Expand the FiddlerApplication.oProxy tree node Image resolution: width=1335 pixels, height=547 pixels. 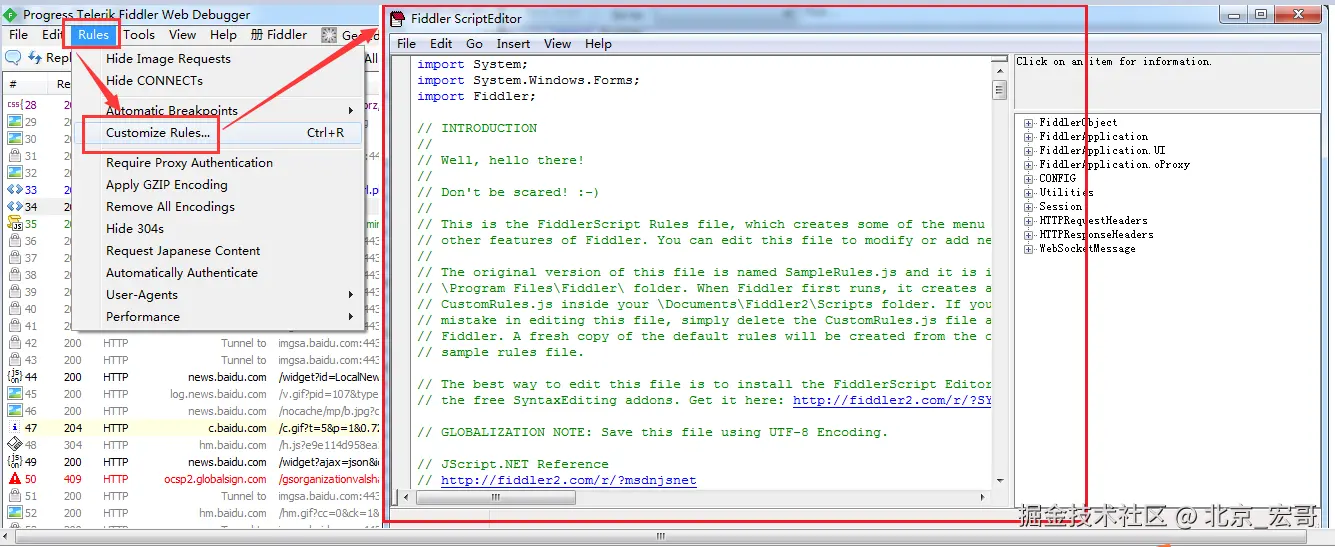coord(1028,165)
